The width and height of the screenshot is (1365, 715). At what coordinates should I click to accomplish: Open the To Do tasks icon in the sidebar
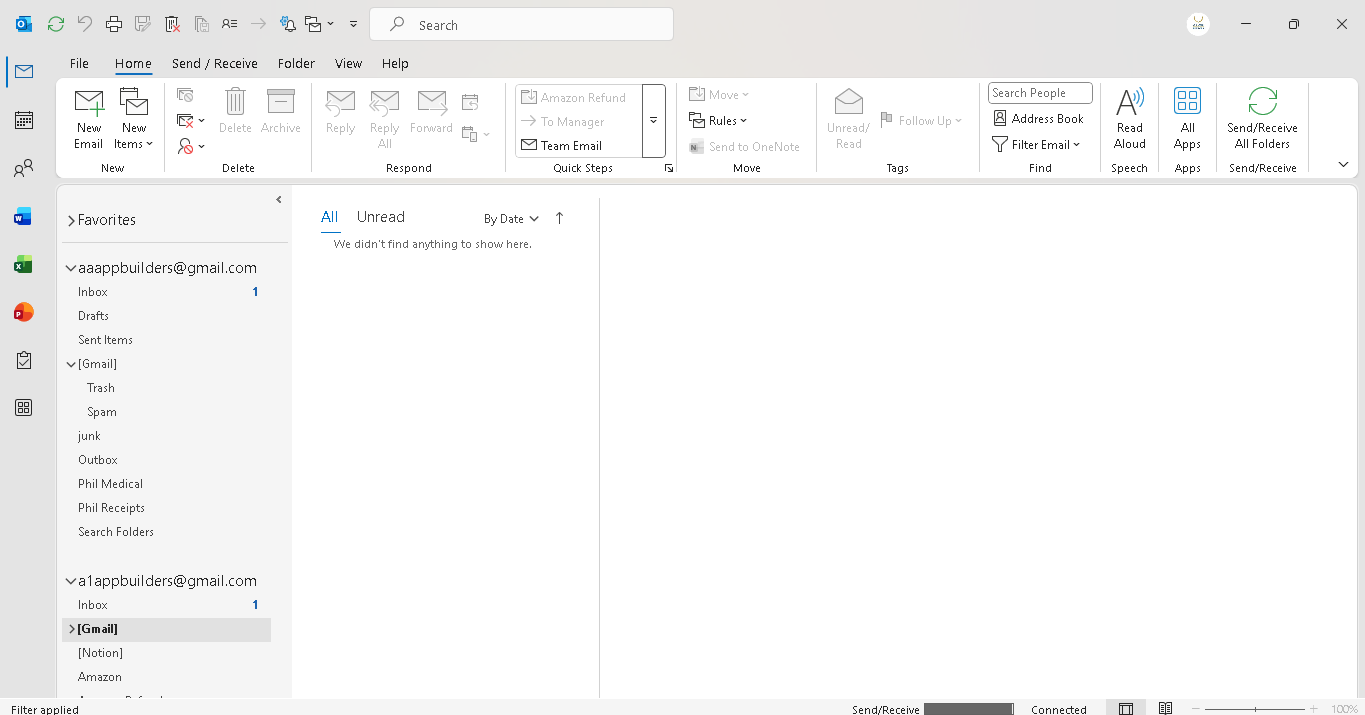coord(24,360)
